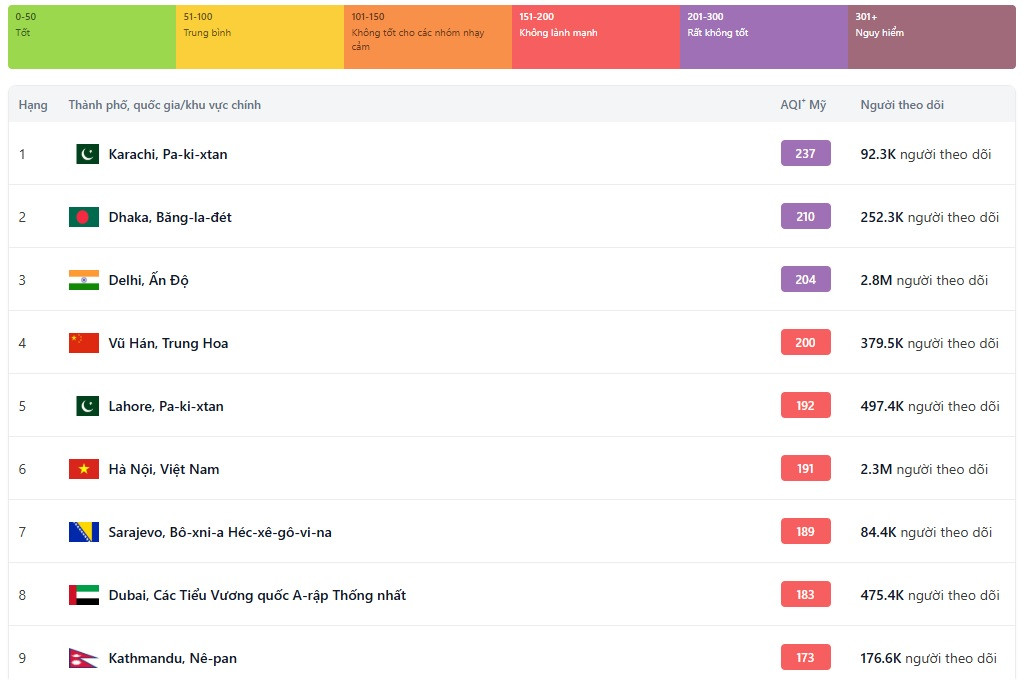The image size is (1031, 689).
Task: Click the maroon 301+ Nguy hiểm block
Action: [931, 37]
